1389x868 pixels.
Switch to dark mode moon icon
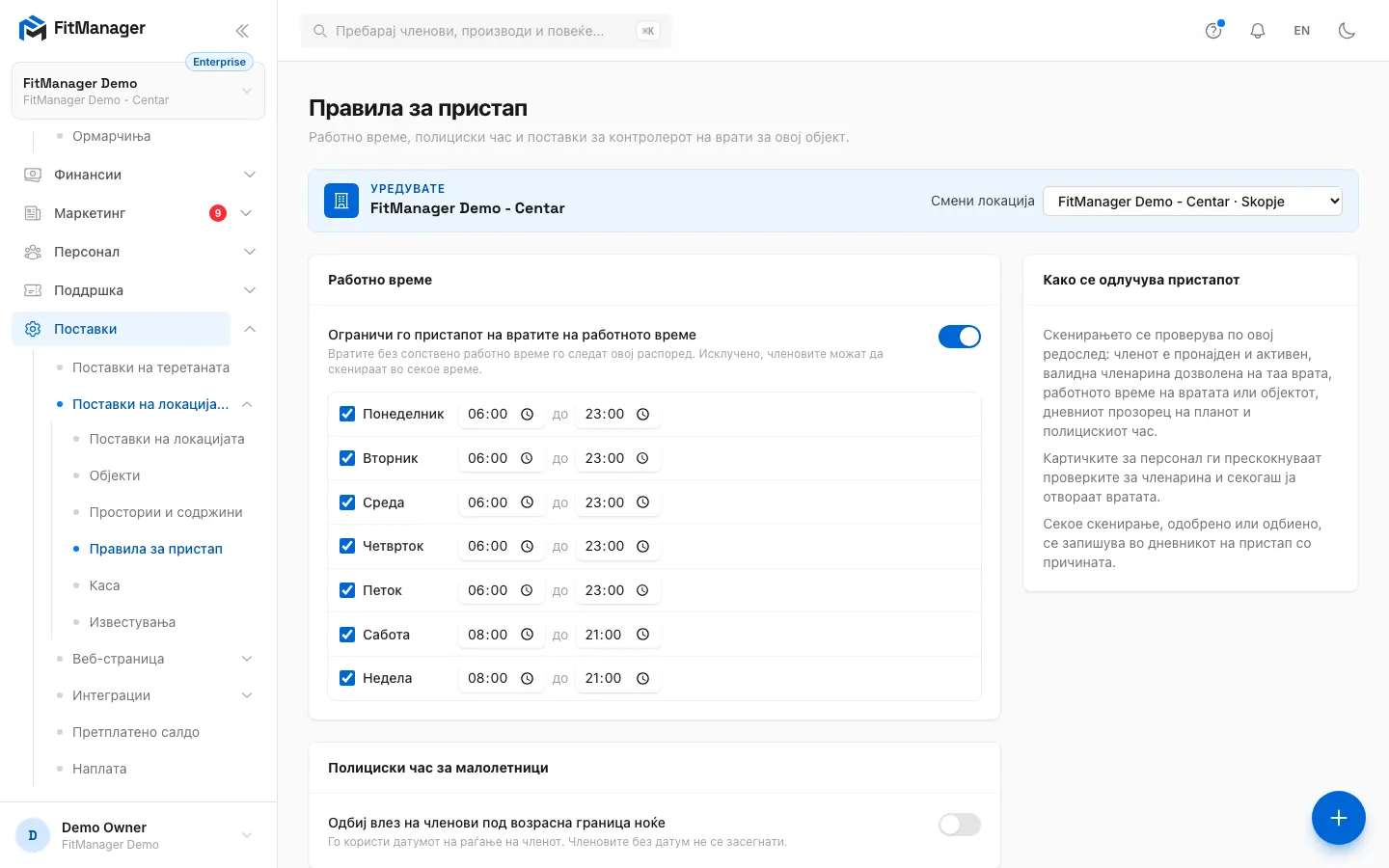1347,31
